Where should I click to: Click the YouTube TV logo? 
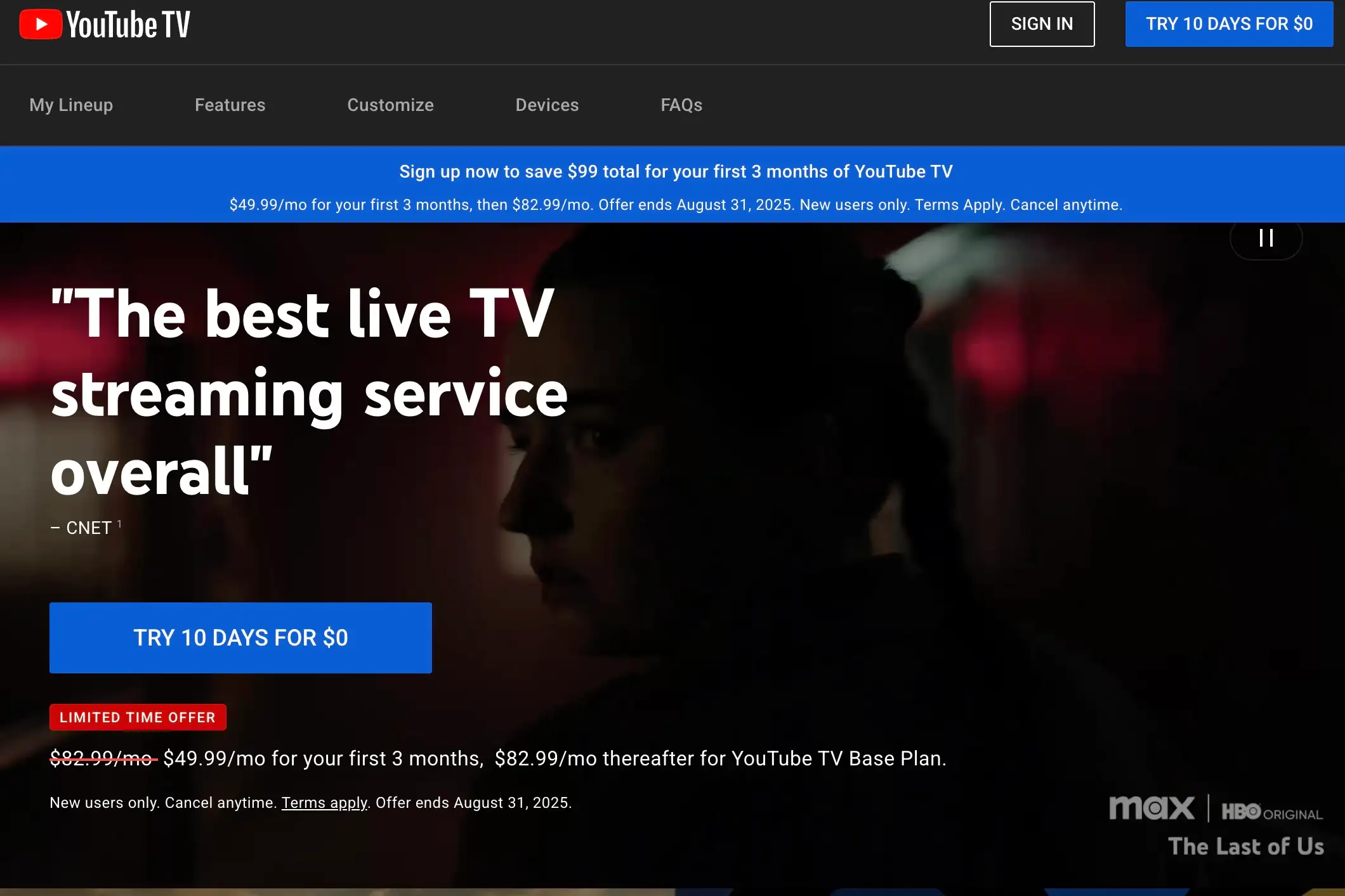(105, 25)
